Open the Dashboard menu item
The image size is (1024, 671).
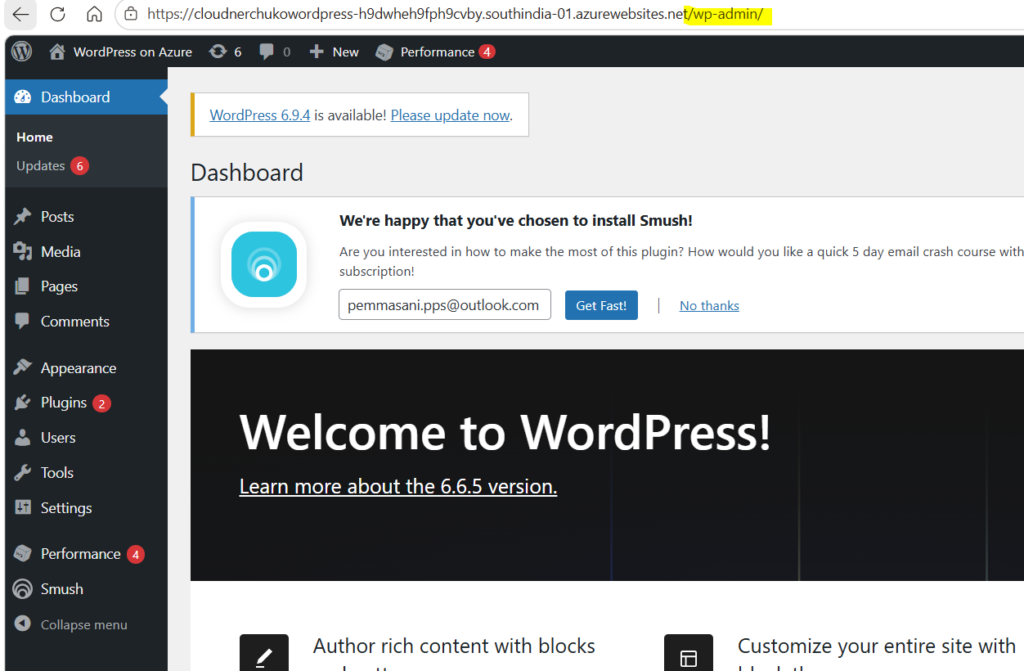[x=75, y=97]
